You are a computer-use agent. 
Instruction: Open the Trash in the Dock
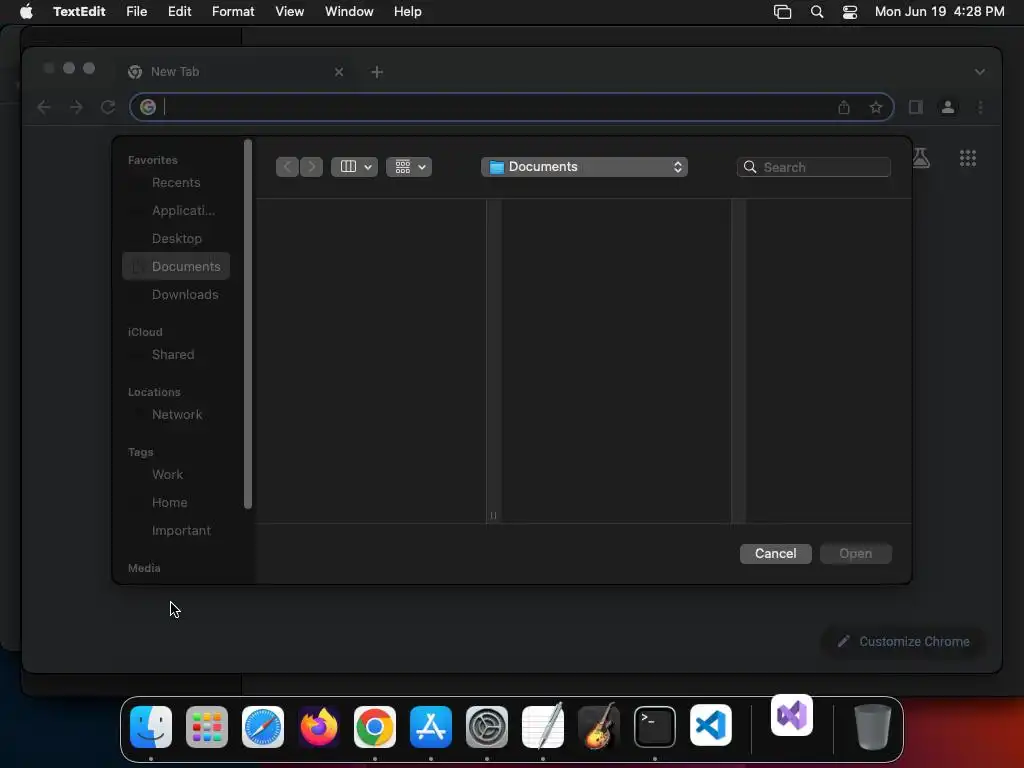pyautogui.click(x=872, y=726)
